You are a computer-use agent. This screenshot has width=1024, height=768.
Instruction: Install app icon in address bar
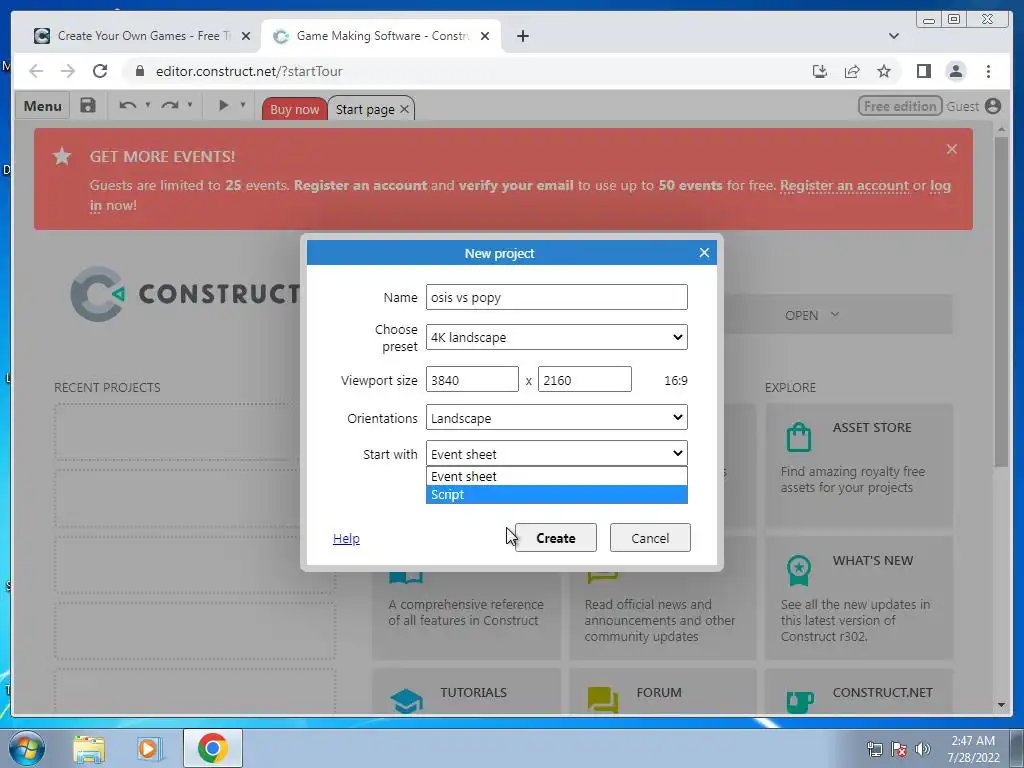click(x=820, y=71)
